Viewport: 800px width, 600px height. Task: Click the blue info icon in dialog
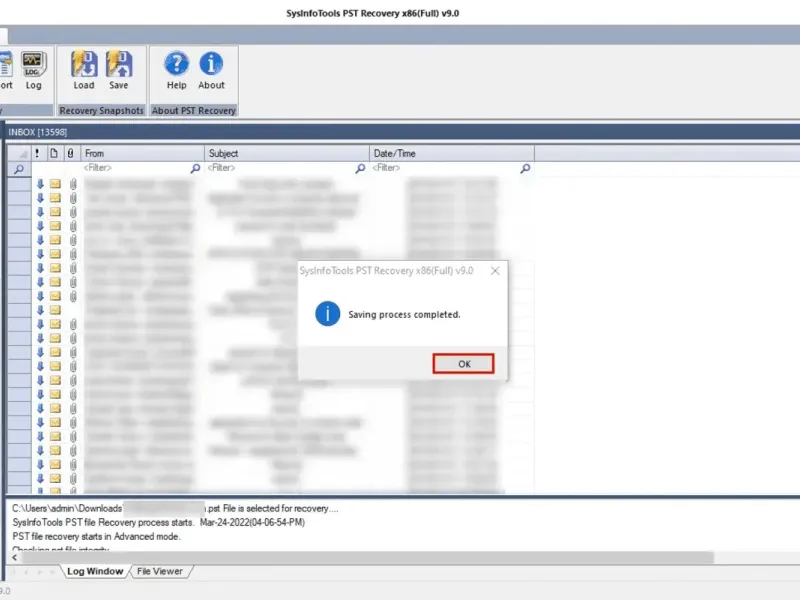click(328, 314)
